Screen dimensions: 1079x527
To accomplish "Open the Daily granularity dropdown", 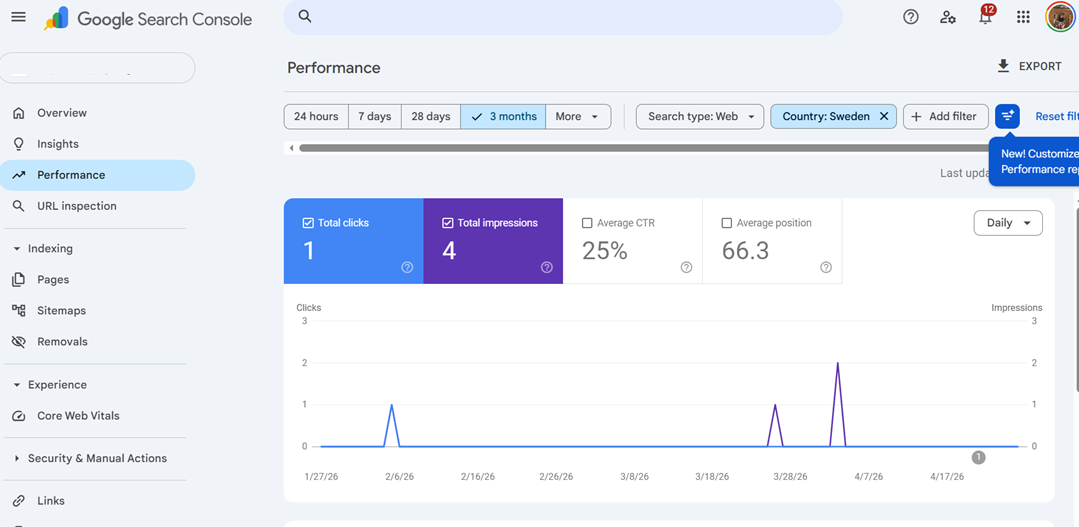I will [1008, 223].
